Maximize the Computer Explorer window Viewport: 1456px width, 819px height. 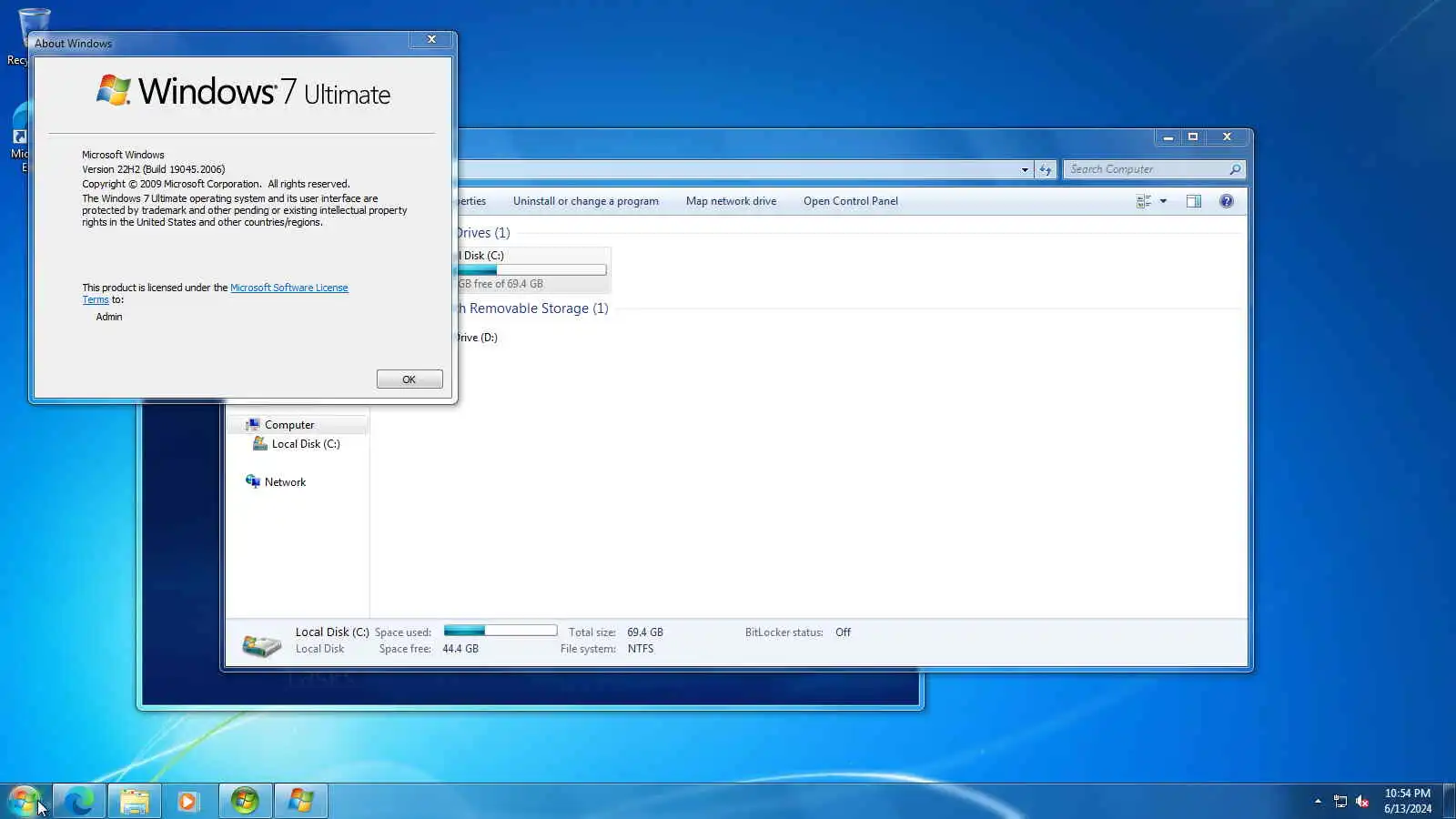click(1193, 137)
